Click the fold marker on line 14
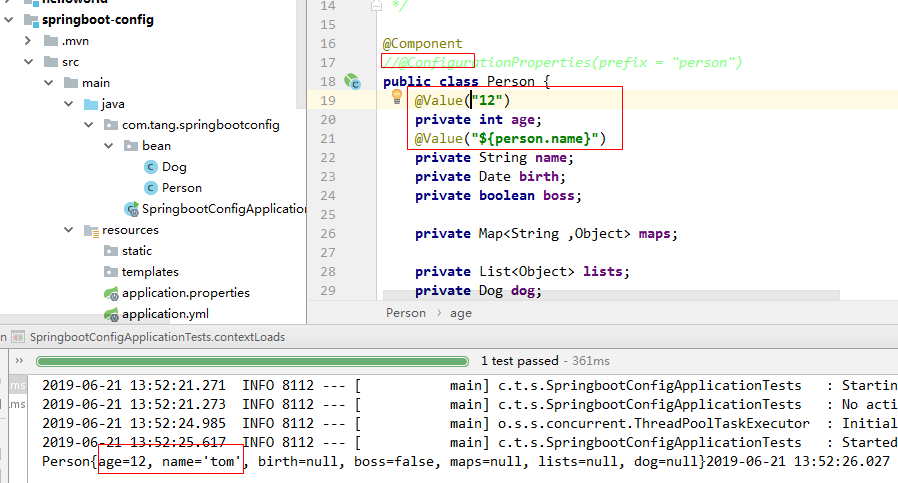Viewport: 898px width, 483px height. click(376, 6)
